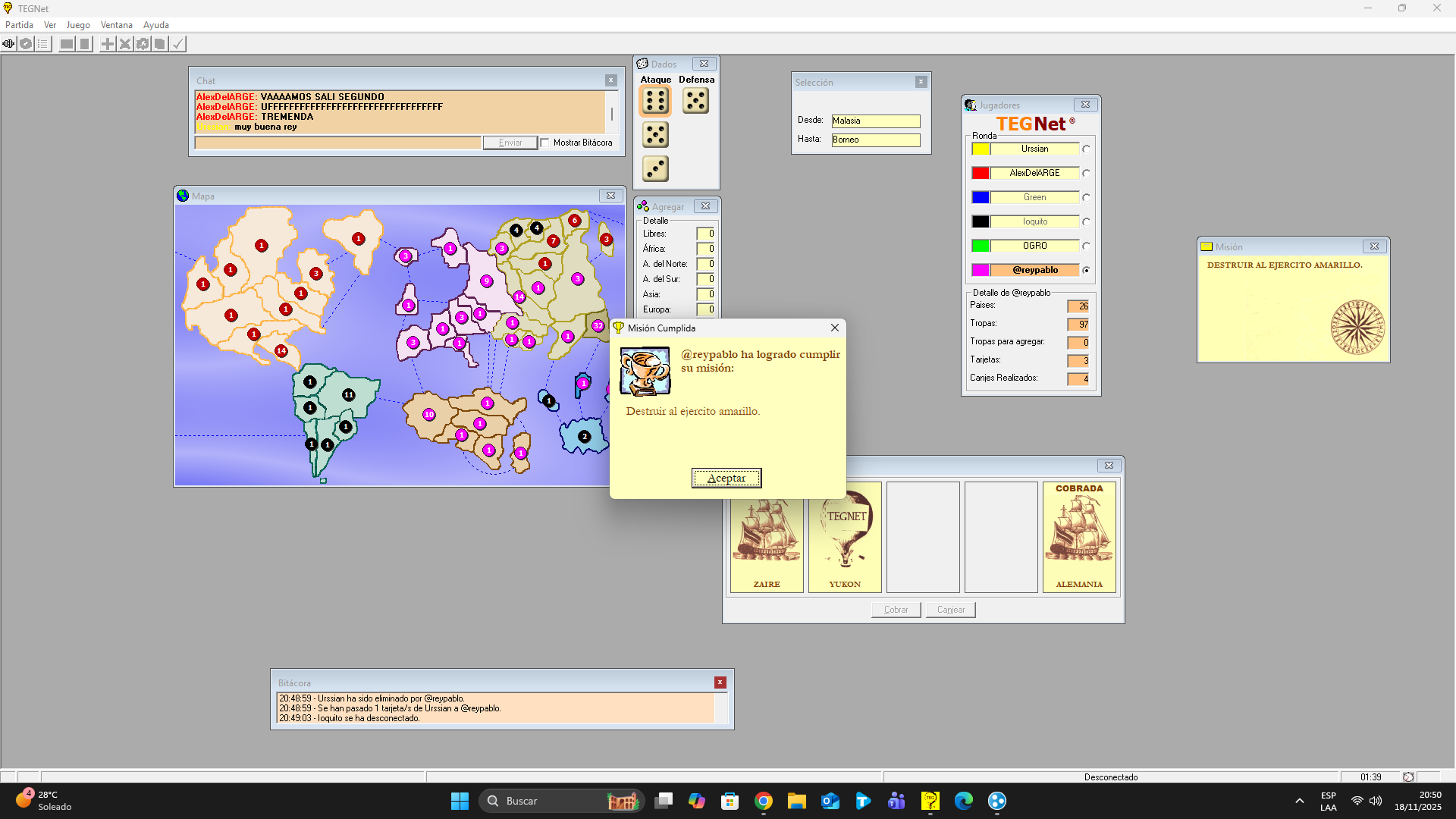Click the red AlexDelARGE color swatch
The height and width of the screenshot is (819, 1456).
(981, 174)
